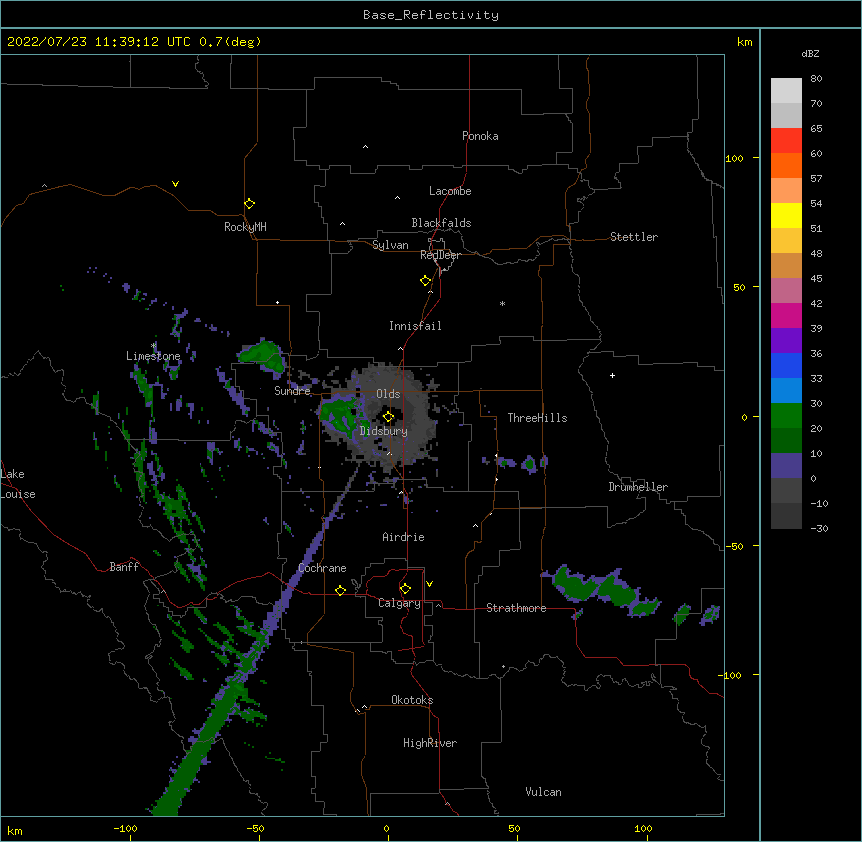Click the yellow diamond marker at Olds radar site

(x=388, y=417)
